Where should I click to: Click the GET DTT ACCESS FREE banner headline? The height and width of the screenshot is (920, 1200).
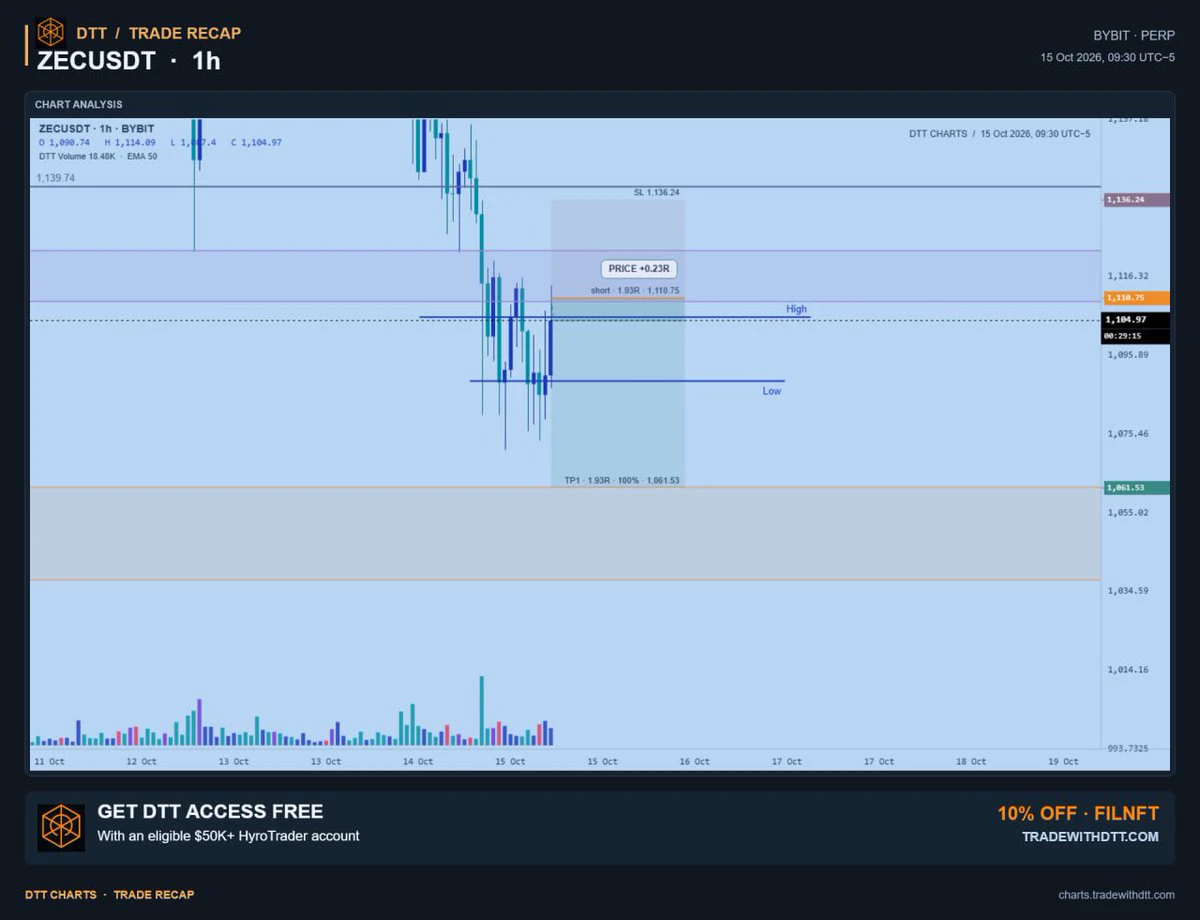click(x=210, y=812)
